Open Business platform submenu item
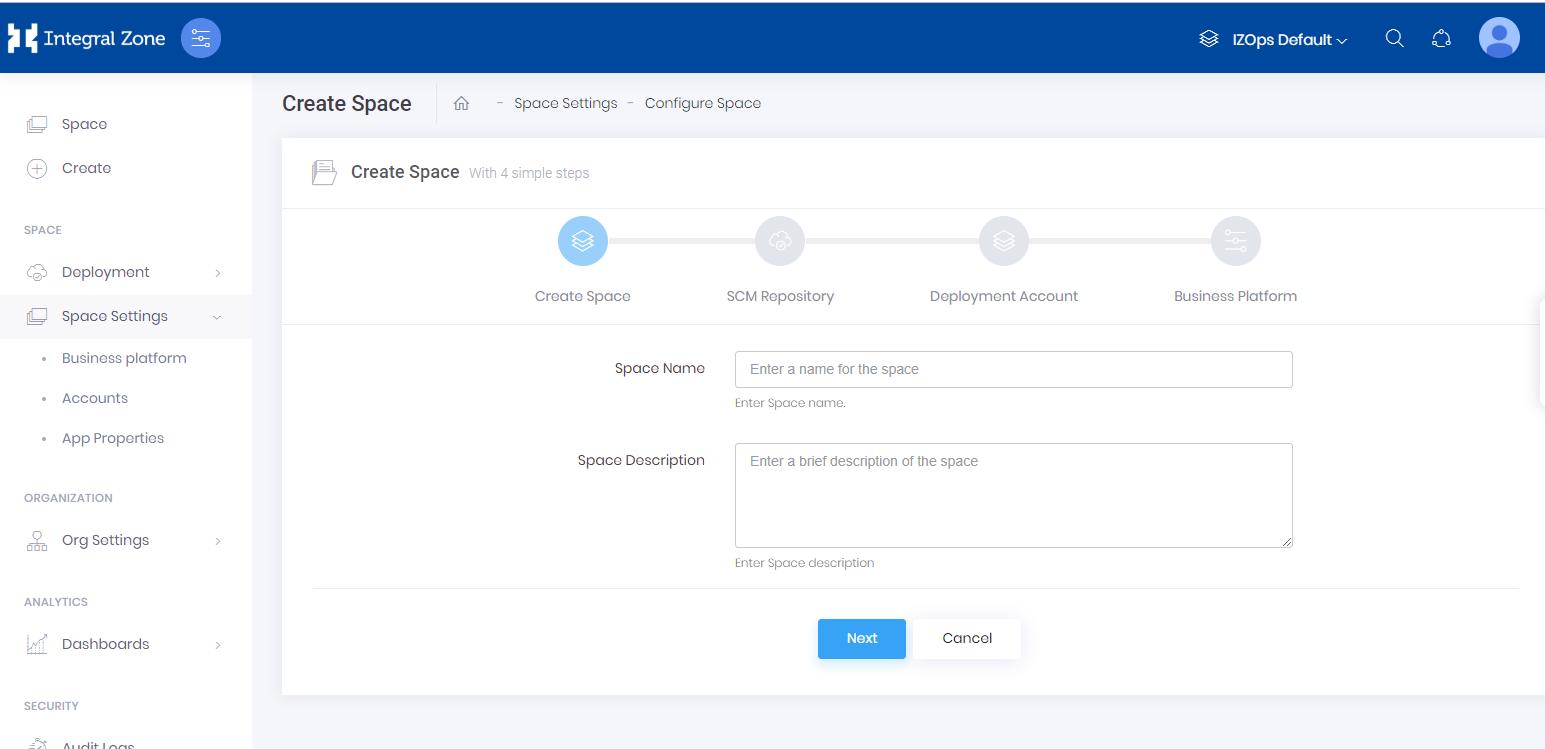The height and width of the screenshot is (749, 1545). click(x=124, y=358)
